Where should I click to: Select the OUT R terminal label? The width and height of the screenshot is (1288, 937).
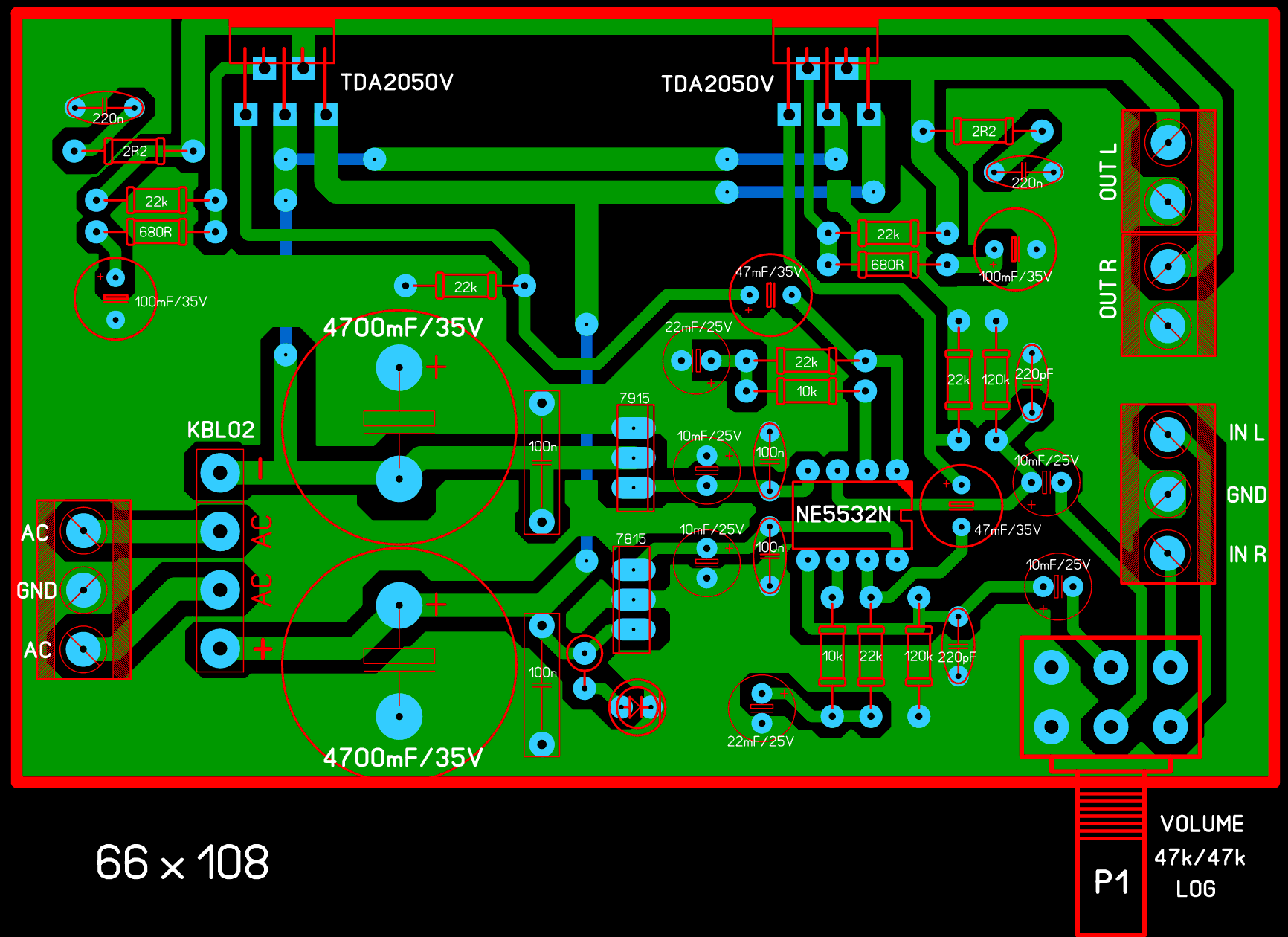(1108, 289)
